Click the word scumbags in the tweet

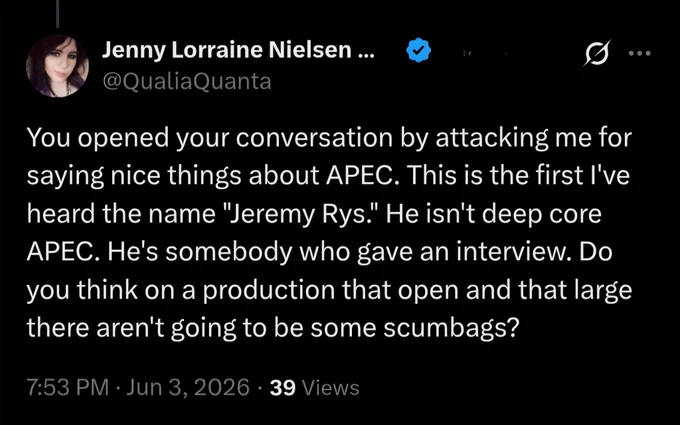451,328
